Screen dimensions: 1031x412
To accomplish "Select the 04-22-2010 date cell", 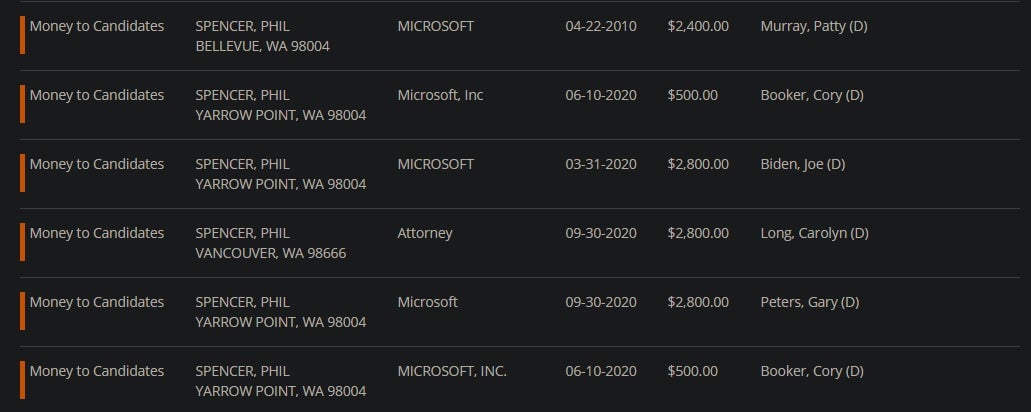I will pos(600,26).
